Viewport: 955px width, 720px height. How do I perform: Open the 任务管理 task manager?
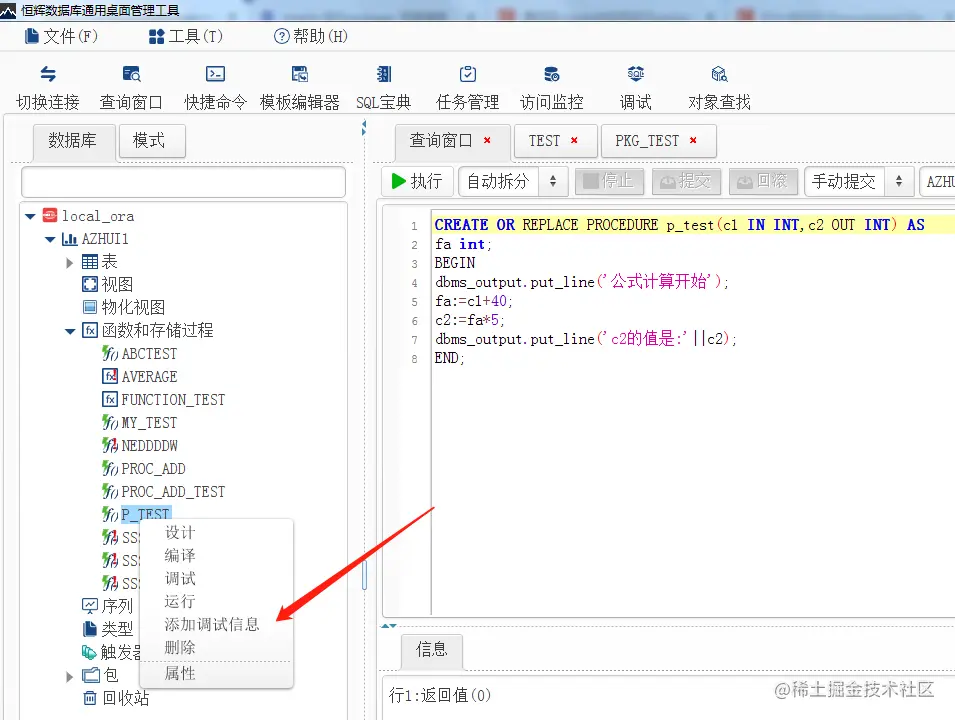pyautogui.click(x=468, y=88)
